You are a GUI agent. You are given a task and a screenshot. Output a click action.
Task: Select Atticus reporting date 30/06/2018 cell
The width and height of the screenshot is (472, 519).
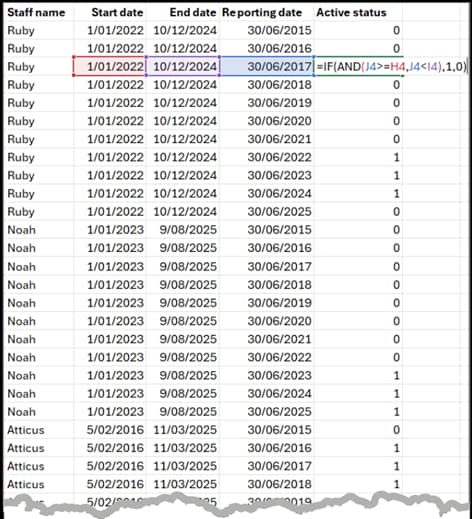coord(267,484)
